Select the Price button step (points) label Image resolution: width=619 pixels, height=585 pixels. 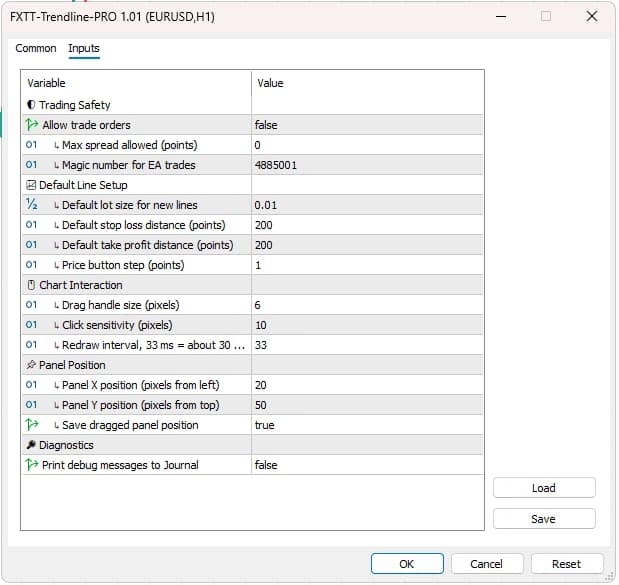click(123, 265)
